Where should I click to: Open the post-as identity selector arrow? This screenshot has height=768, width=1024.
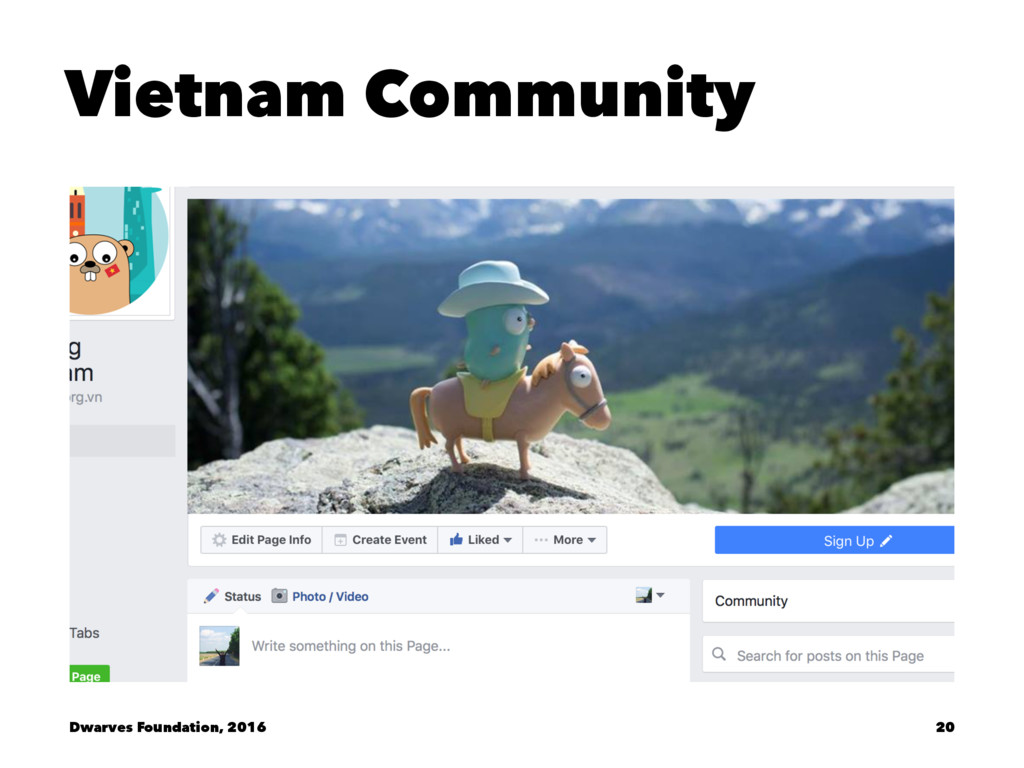pos(660,595)
